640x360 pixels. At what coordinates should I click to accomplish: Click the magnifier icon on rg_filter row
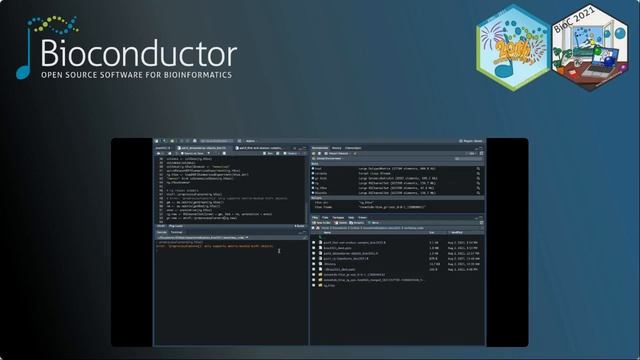tap(478, 188)
